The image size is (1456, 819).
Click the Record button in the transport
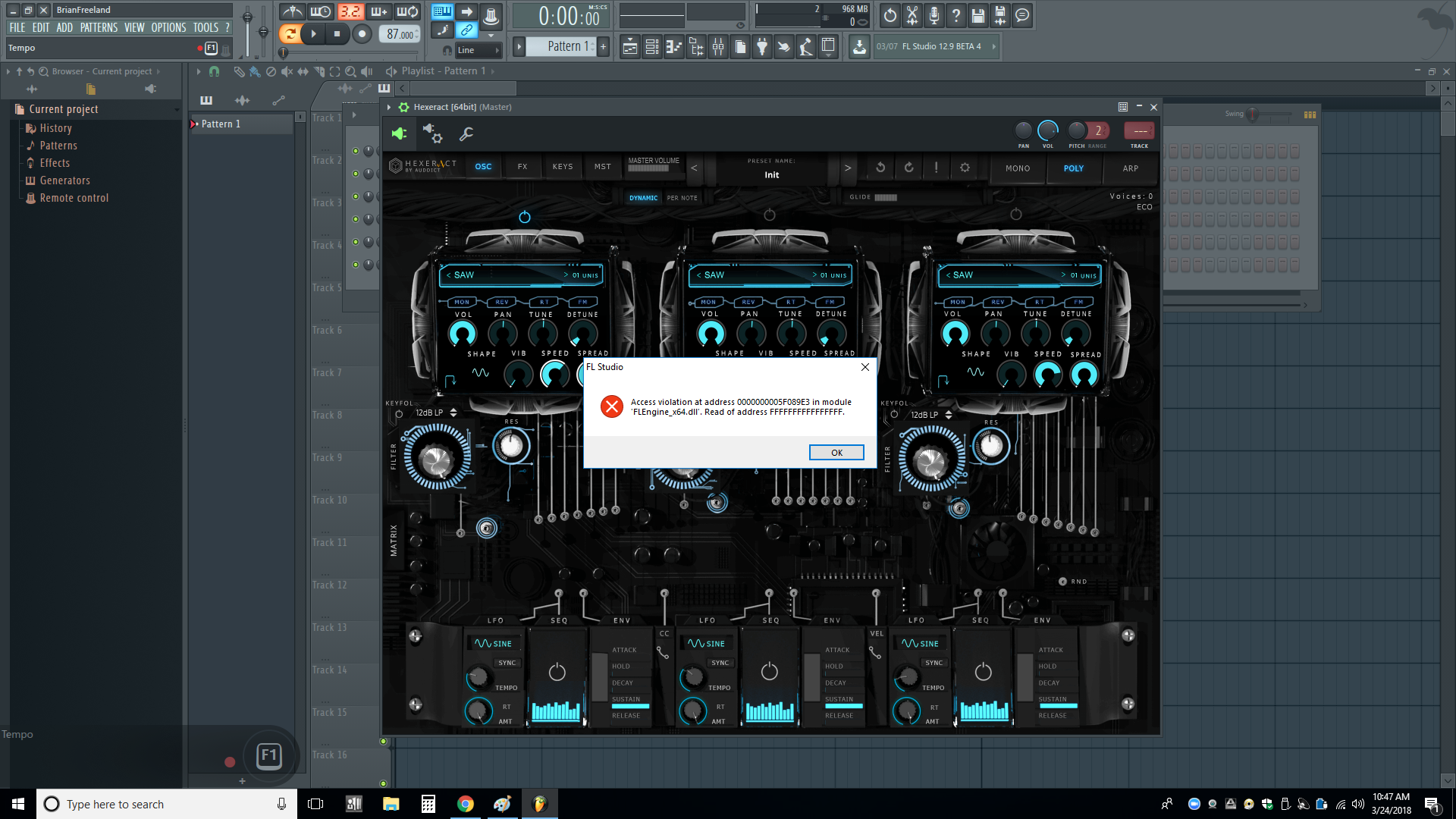362,33
